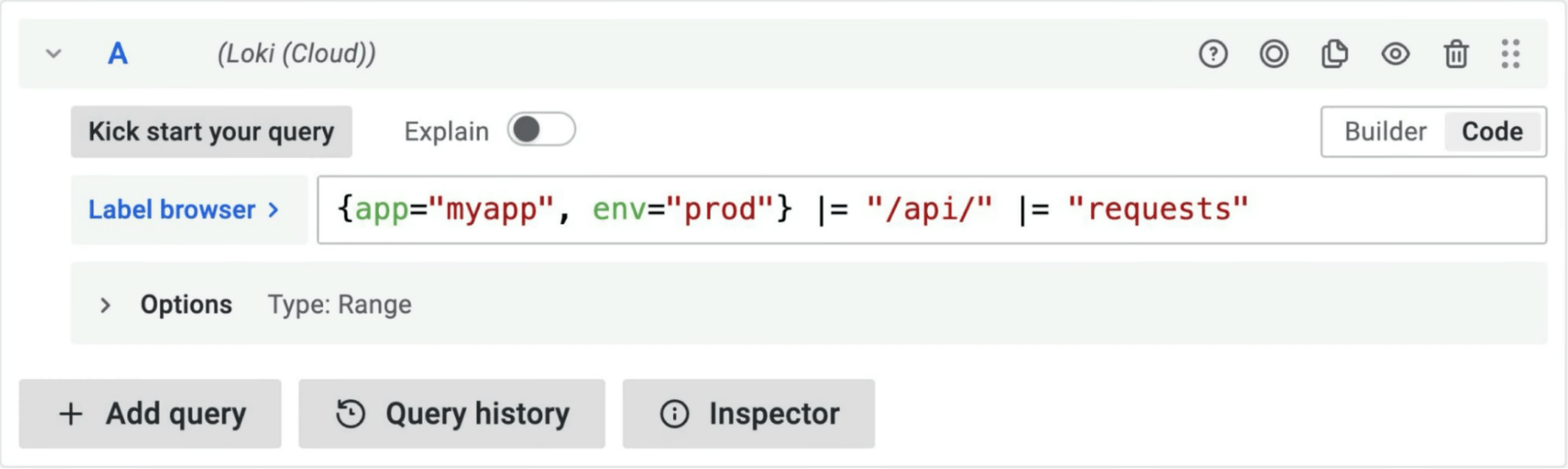Duplicate query A using the copy icon
The height and width of the screenshot is (469, 1568).
(1335, 54)
